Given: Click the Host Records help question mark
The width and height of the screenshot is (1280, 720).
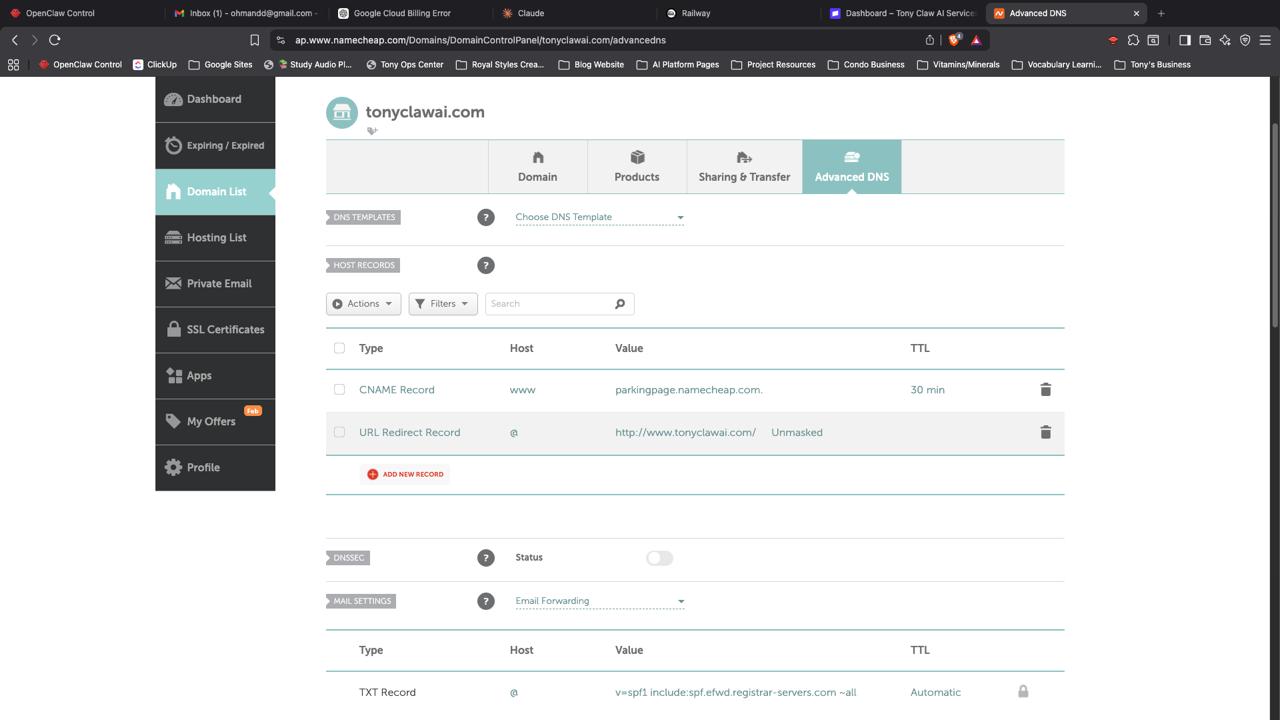Looking at the screenshot, I should pos(486,265).
